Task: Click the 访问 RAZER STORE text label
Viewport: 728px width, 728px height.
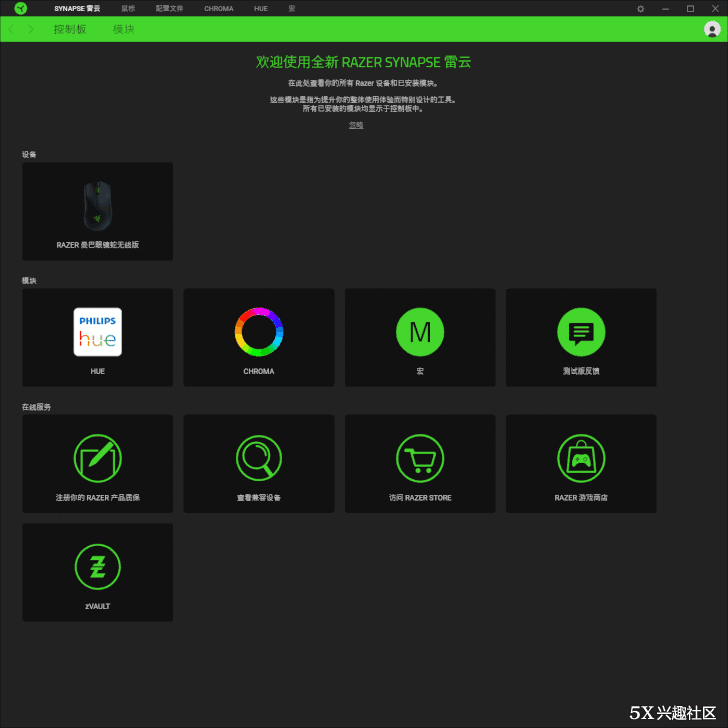Action: (420, 498)
